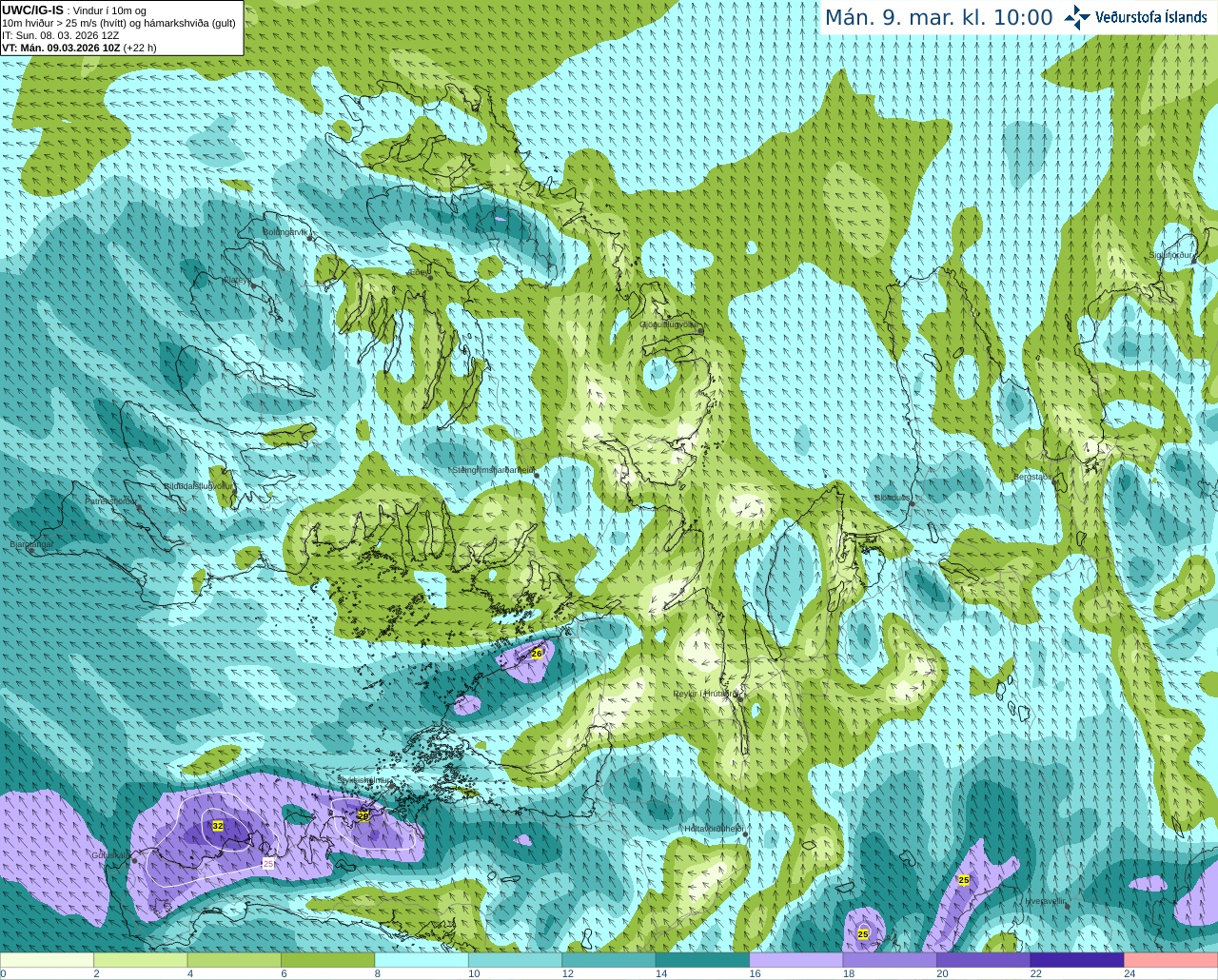This screenshot has width=1218, height=980.
Task: Click the 'Bergstaðir' station label
Action: (1034, 477)
